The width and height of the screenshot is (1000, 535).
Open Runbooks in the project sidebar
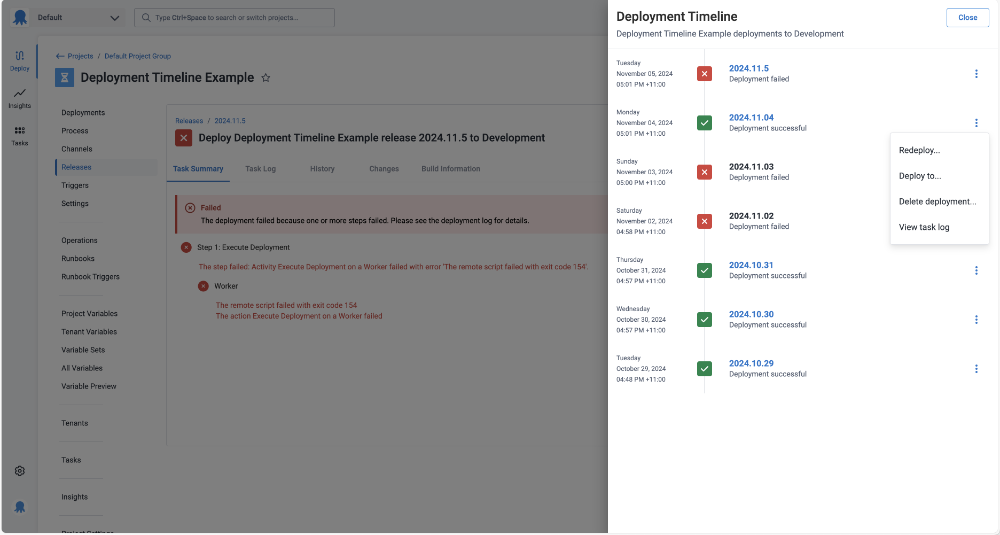point(78,259)
